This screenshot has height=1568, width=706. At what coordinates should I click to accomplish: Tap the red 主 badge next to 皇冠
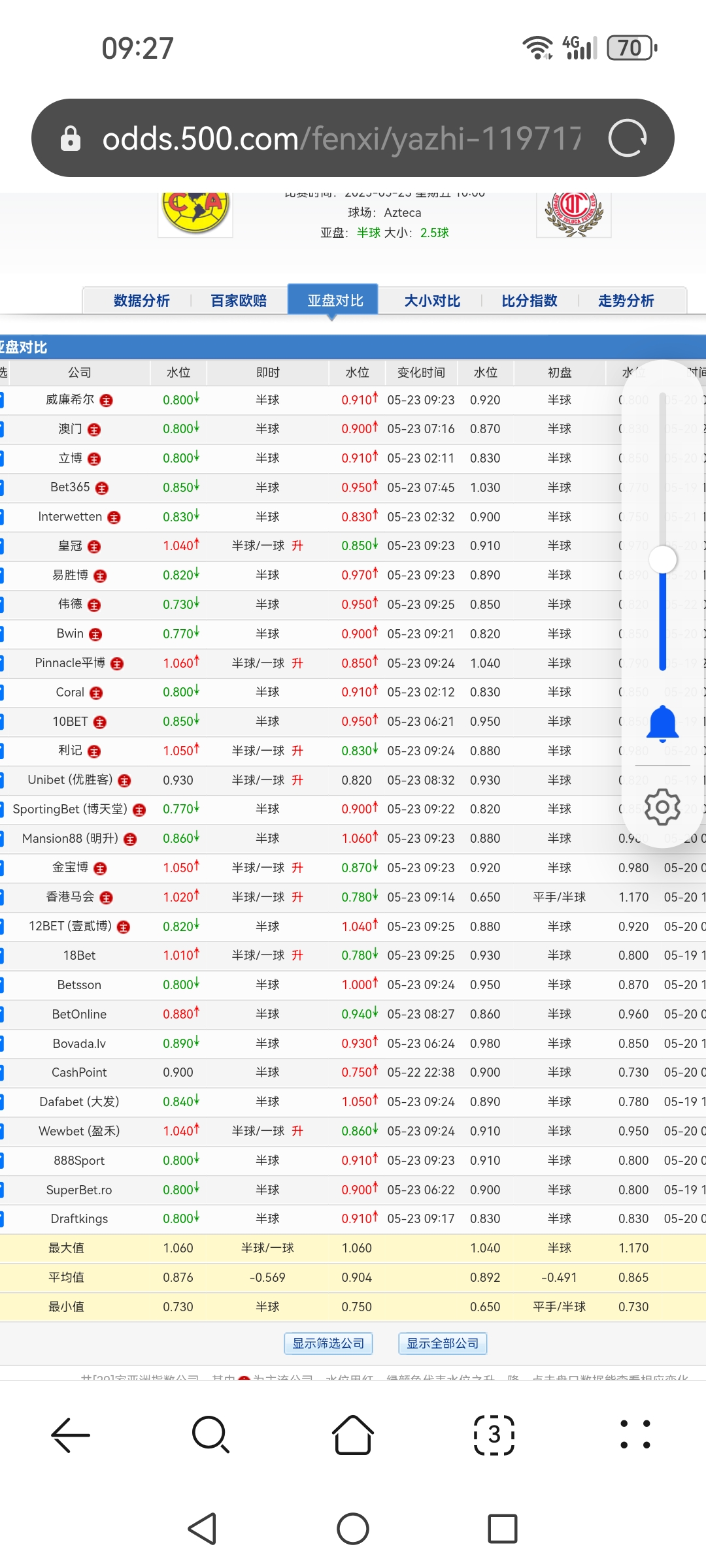coord(94,547)
